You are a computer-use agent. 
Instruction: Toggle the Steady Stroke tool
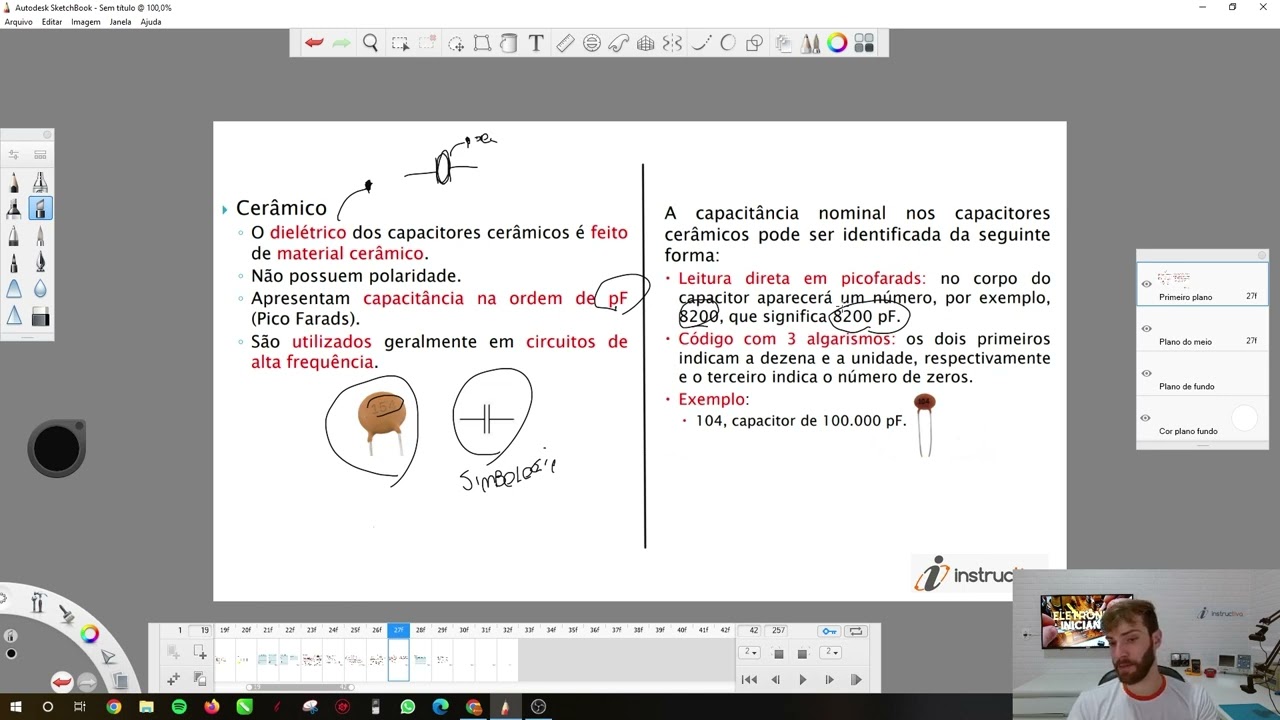tap(701, 43)
